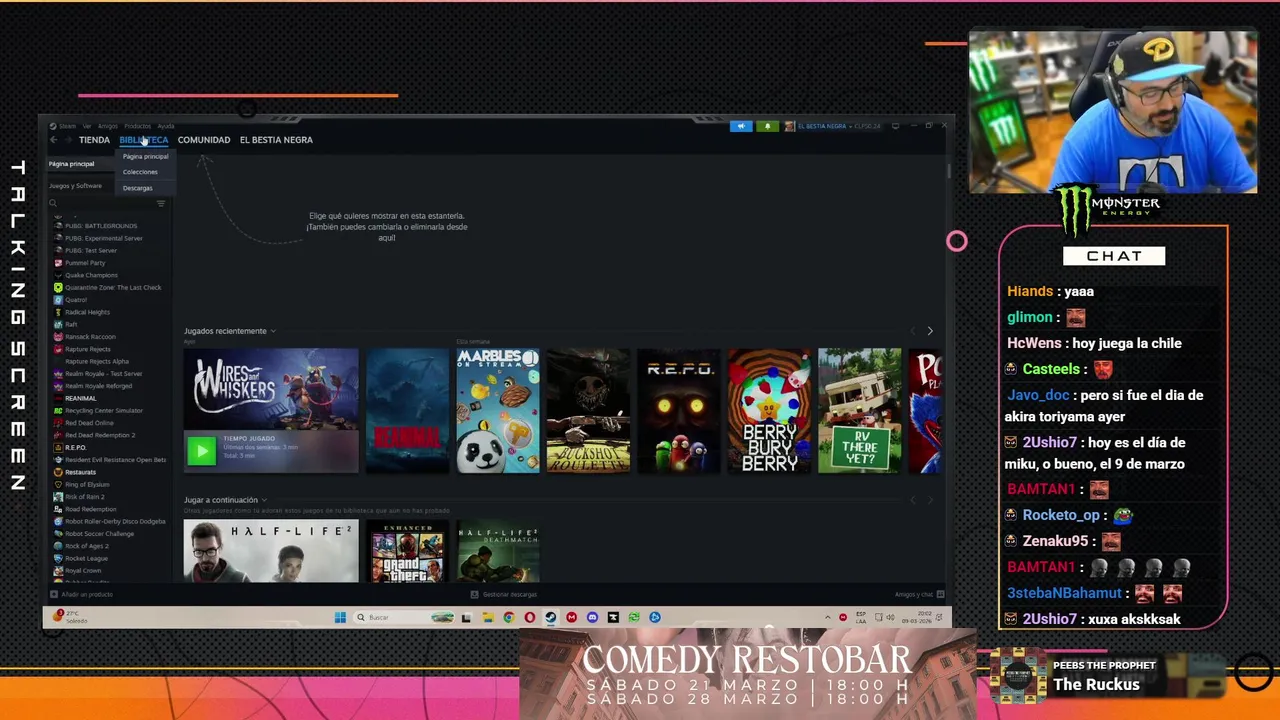Show hidden system tray icons chevron
Viewport: 1280px width, 720px height.
coord(828,617)
